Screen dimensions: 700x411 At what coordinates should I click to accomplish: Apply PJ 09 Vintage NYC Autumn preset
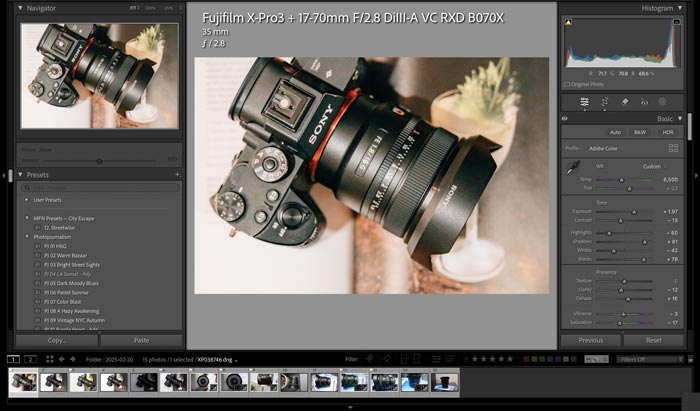point(75,320)
